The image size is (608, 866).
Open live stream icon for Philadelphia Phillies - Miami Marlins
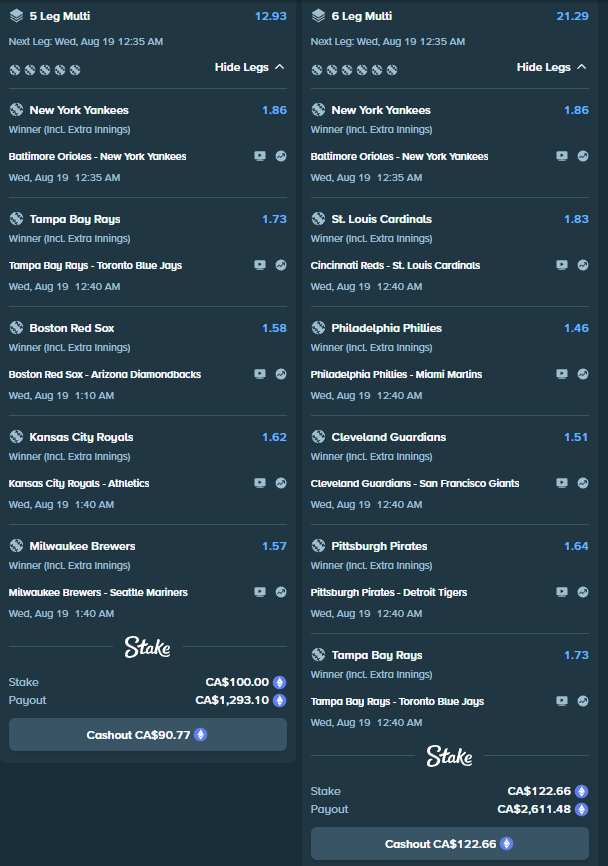point(562,374)
